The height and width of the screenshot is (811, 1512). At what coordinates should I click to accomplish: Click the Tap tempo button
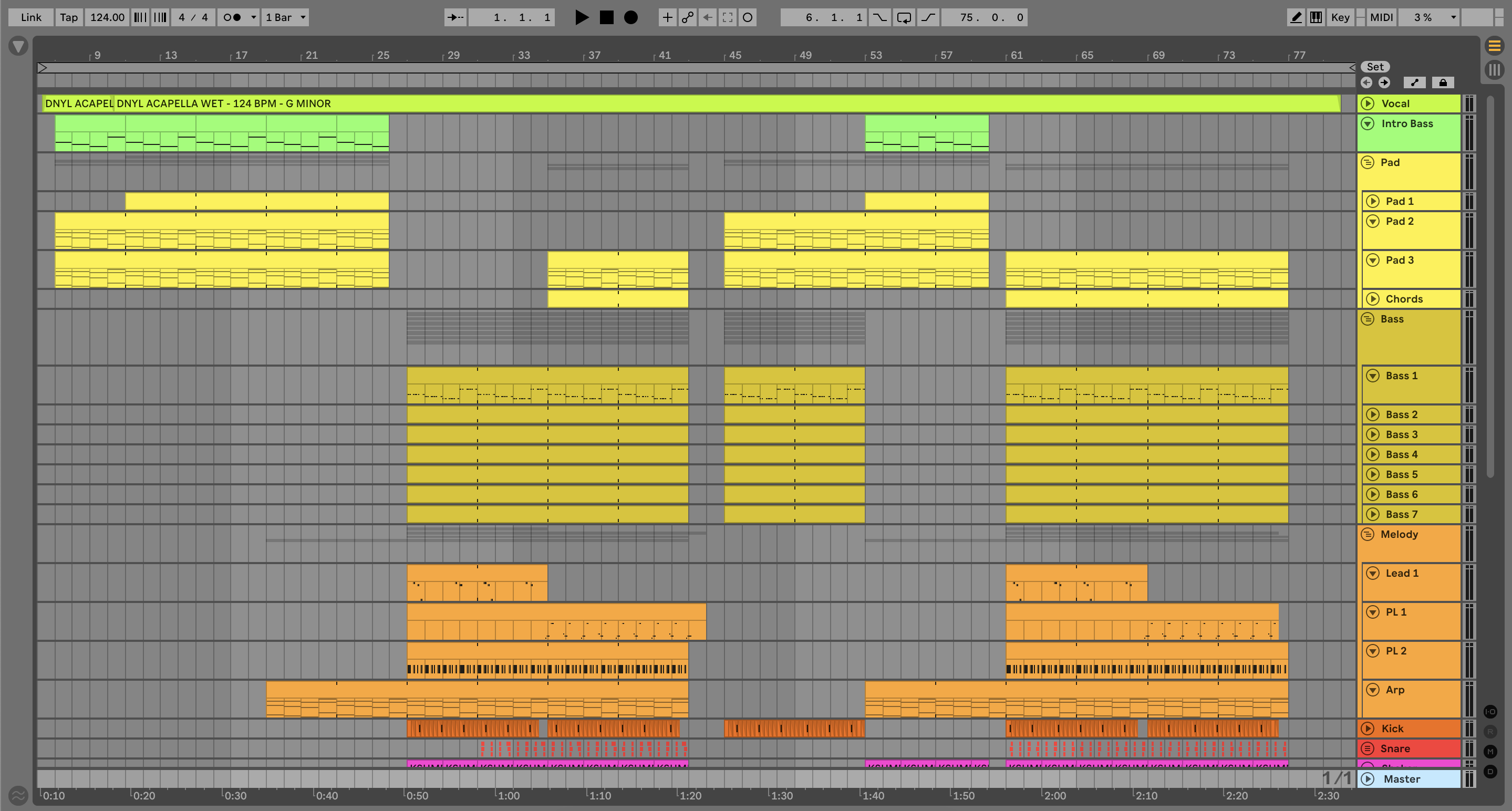(69, 18)
